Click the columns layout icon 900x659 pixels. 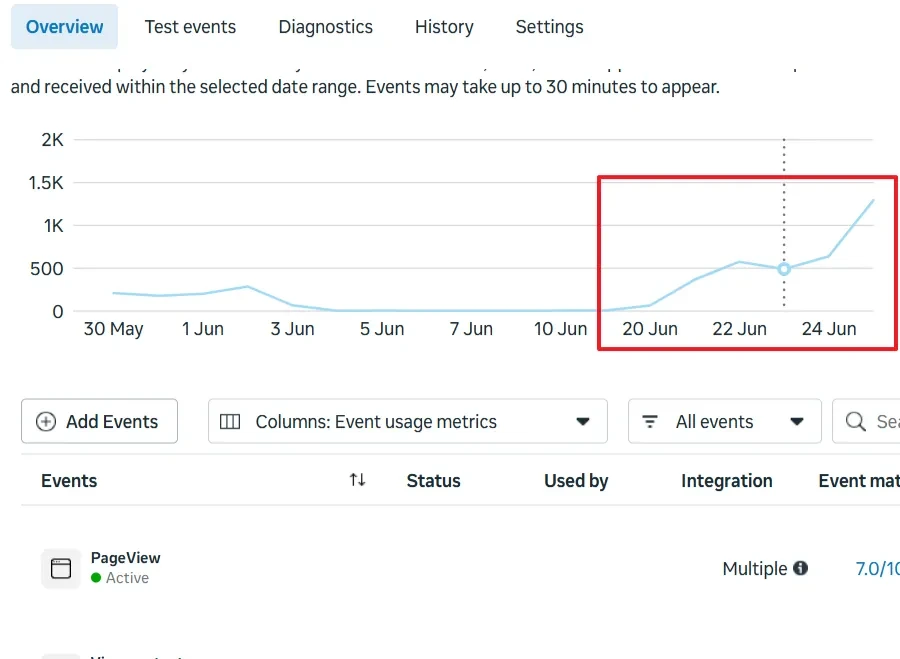pyautogui.click(x=230, y=421)
